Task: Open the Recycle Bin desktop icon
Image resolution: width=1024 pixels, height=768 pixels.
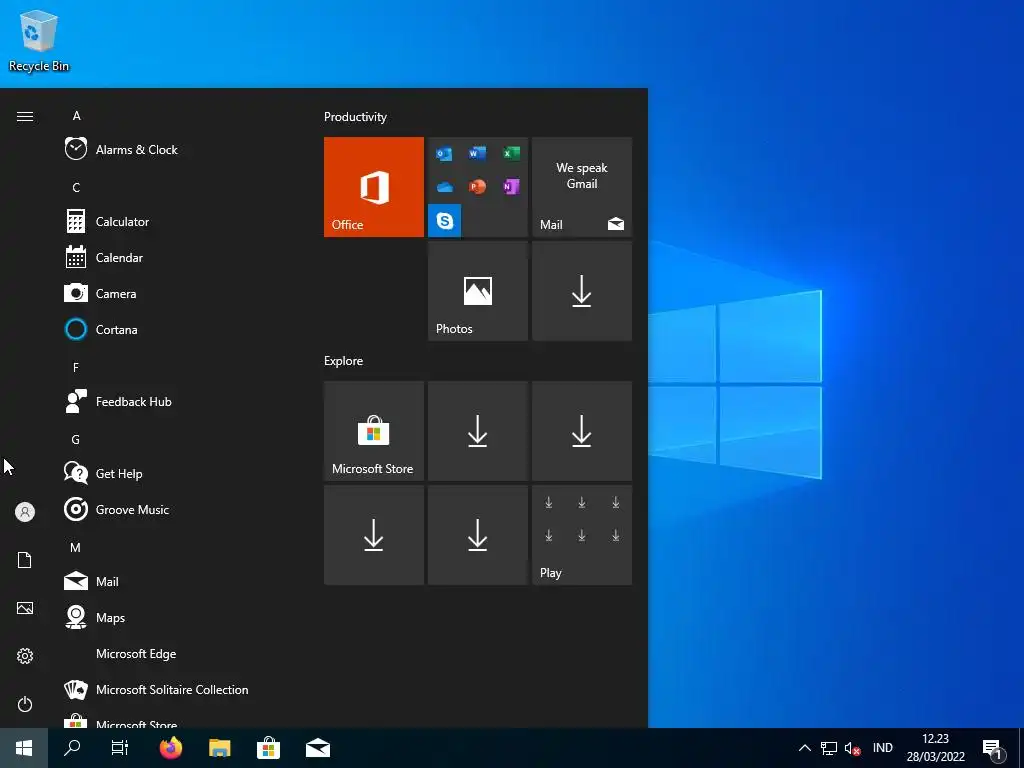Action: (39, 40)
